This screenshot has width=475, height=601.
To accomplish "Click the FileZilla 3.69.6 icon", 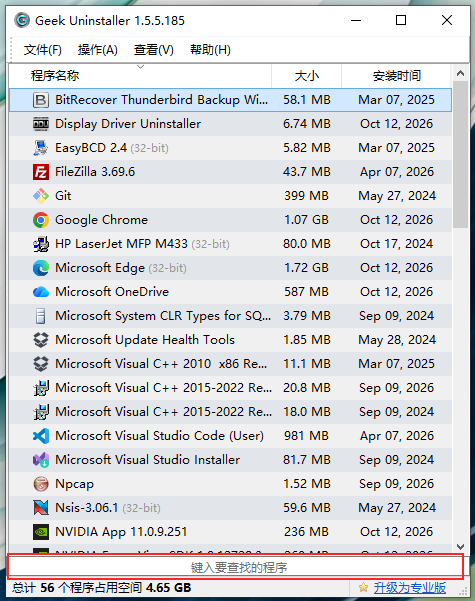I will (x=41, y=172).
